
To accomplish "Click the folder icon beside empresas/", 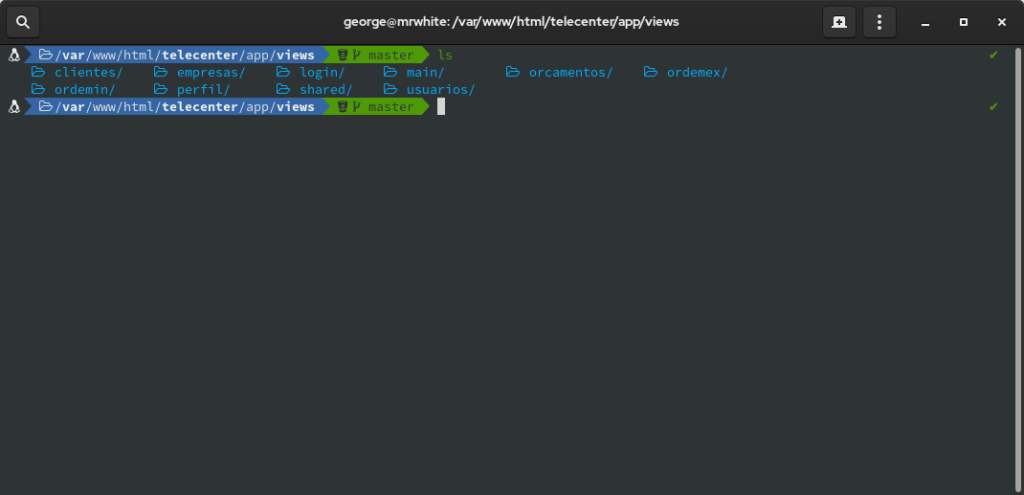I will (161, 72).
